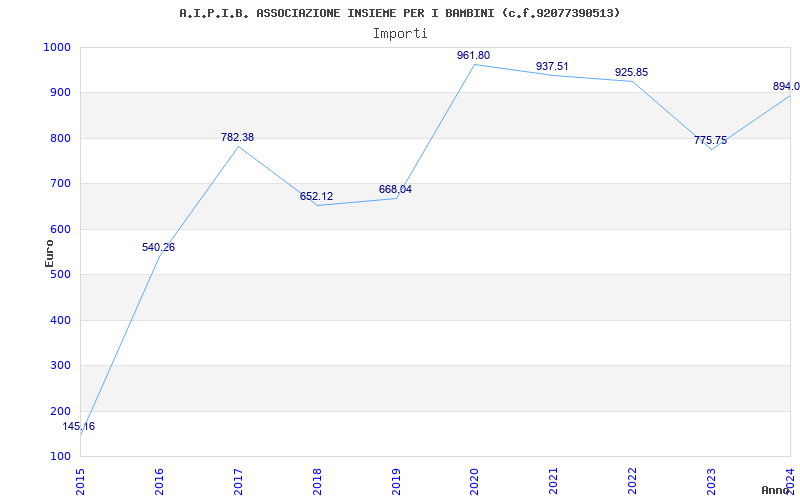Image resolution: width=800 pixels, height=500 pixels.
Task: Select data label 925.85
Action: (x=631, y=72)
